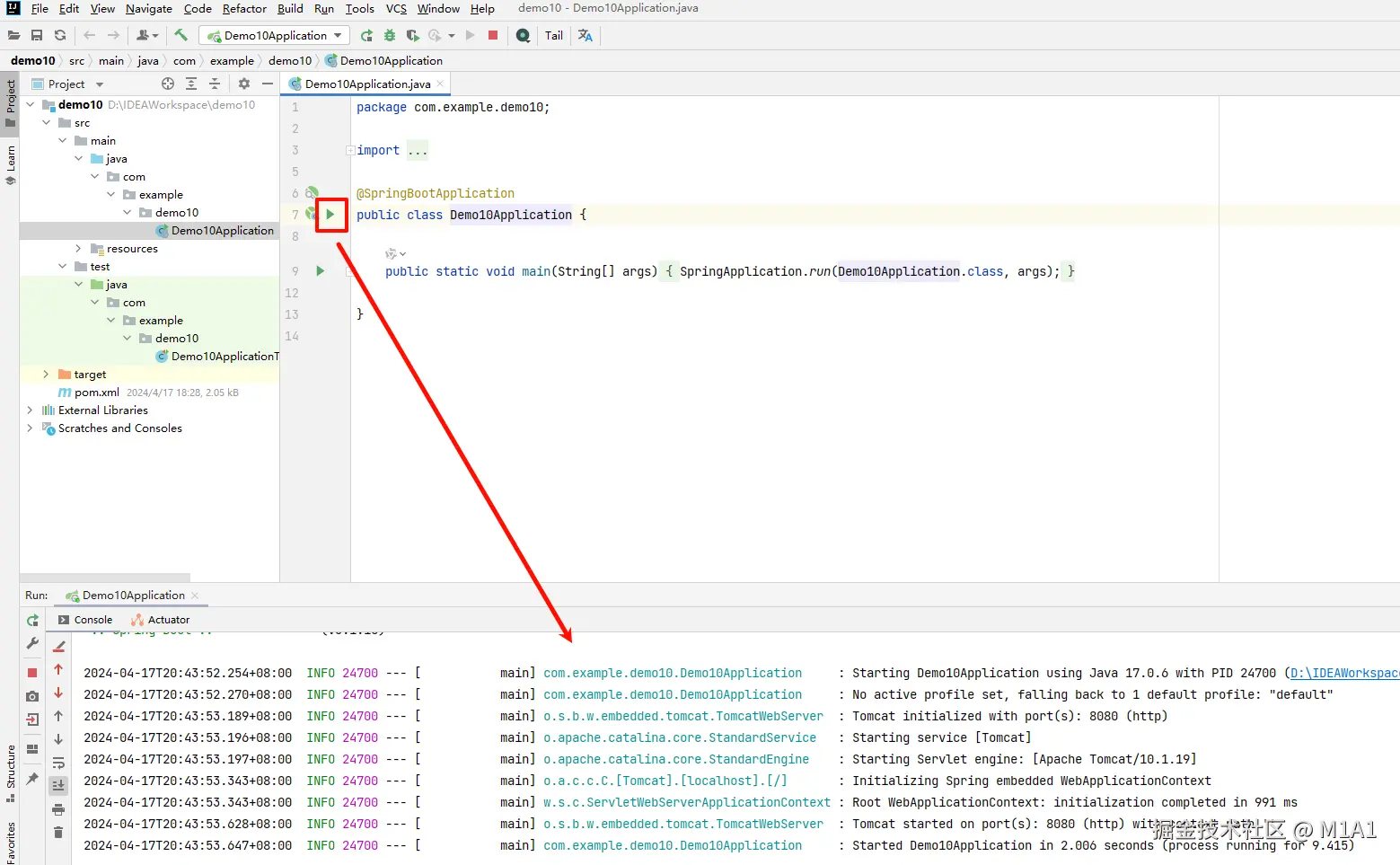1400x865 pixels.
Task: Toggle scroll to end of console
Action: point(58,786)
